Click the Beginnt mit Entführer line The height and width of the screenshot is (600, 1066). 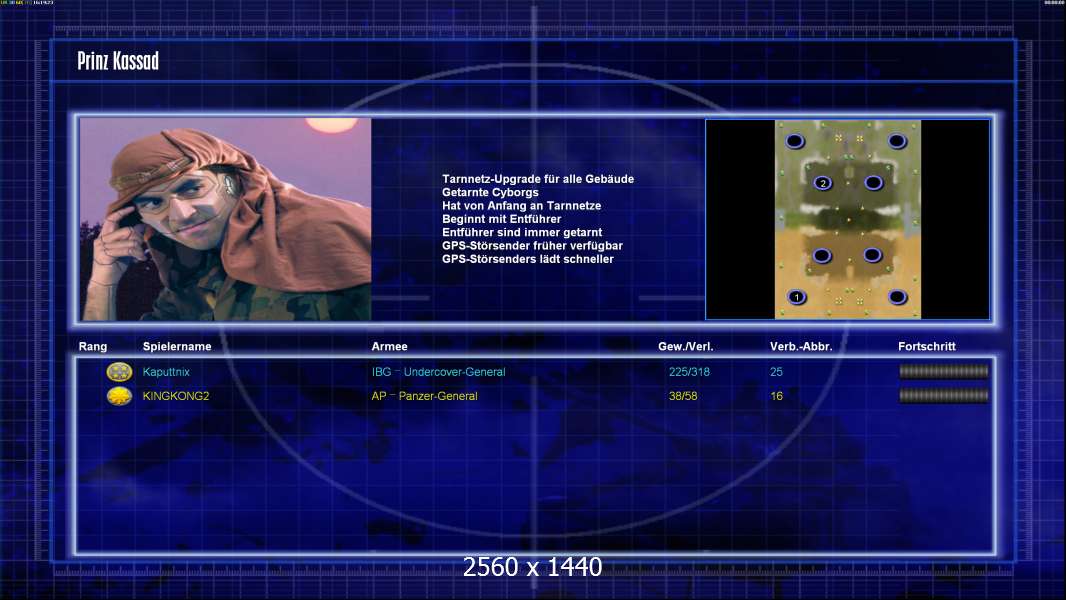(x=502, y=219)
